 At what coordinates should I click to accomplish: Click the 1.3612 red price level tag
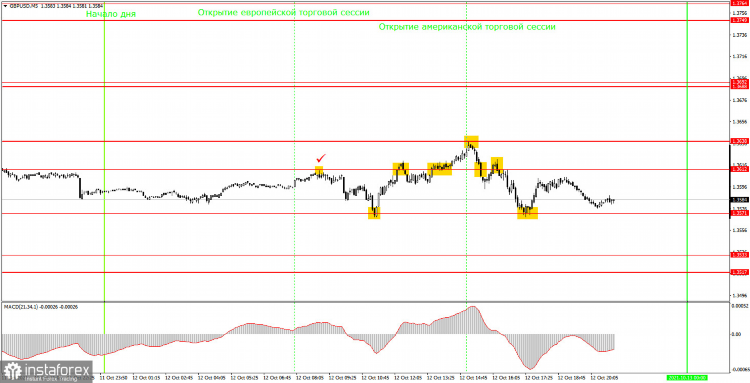tap(739, 169)
